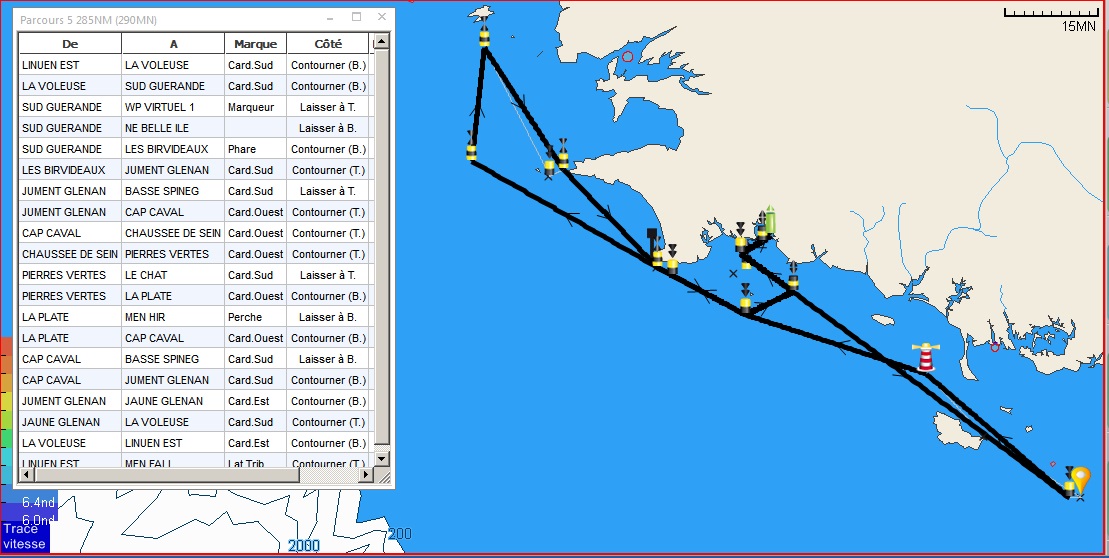Select the westernmost yellow-black buoy on the route
Image resolution: width=1109 pixels, height=558 pixels.
471,148
